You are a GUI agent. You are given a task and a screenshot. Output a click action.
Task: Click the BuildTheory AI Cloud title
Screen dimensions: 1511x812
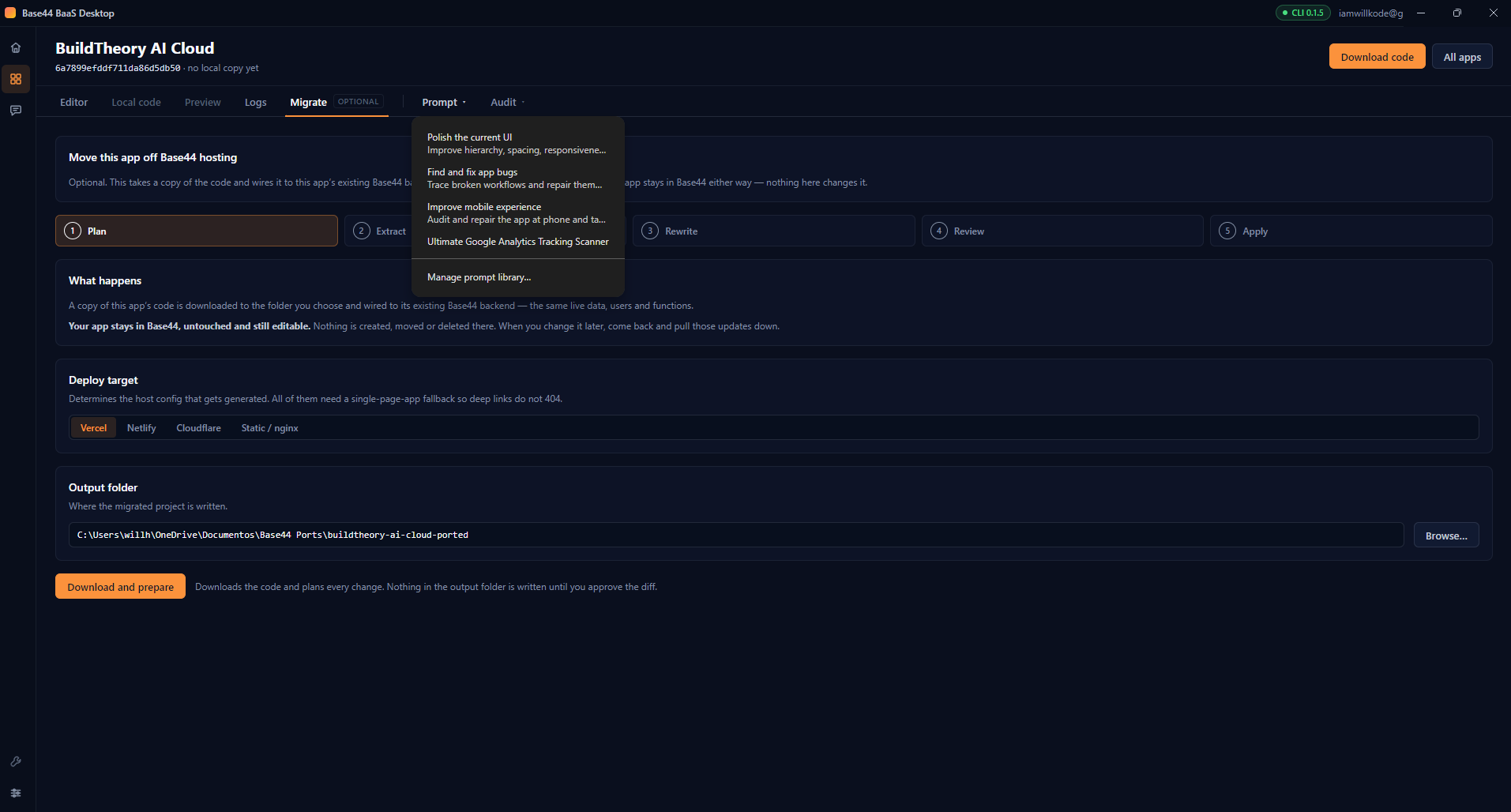tap(134, 48)
